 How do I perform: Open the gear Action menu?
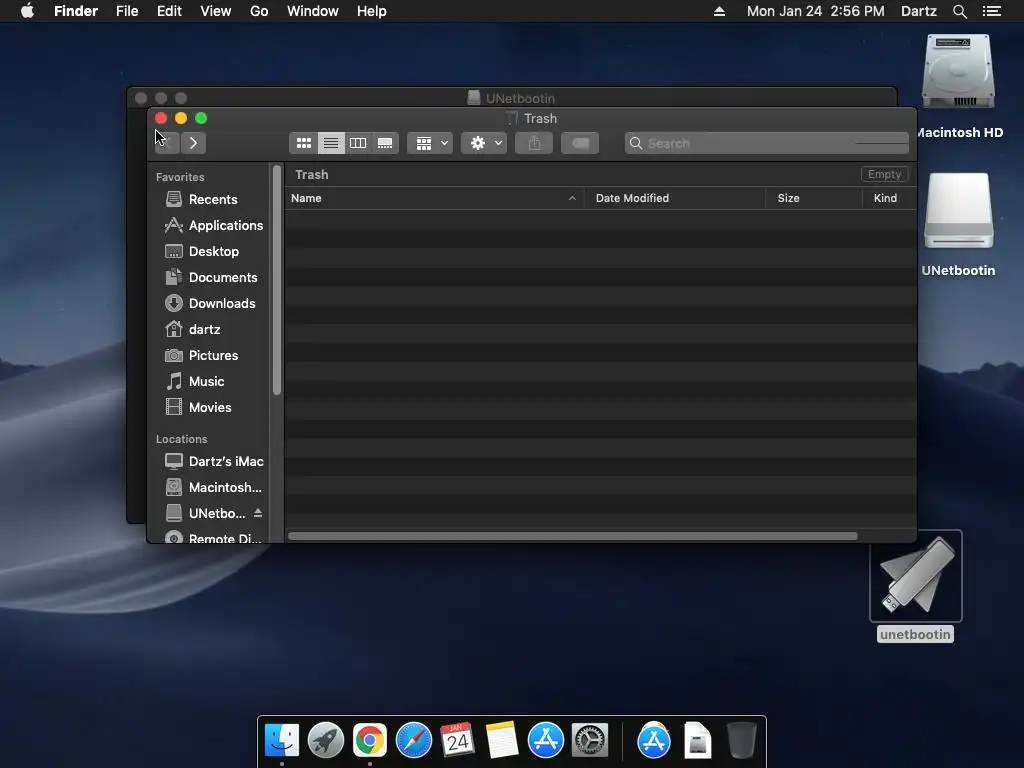(x=484, y=143)
